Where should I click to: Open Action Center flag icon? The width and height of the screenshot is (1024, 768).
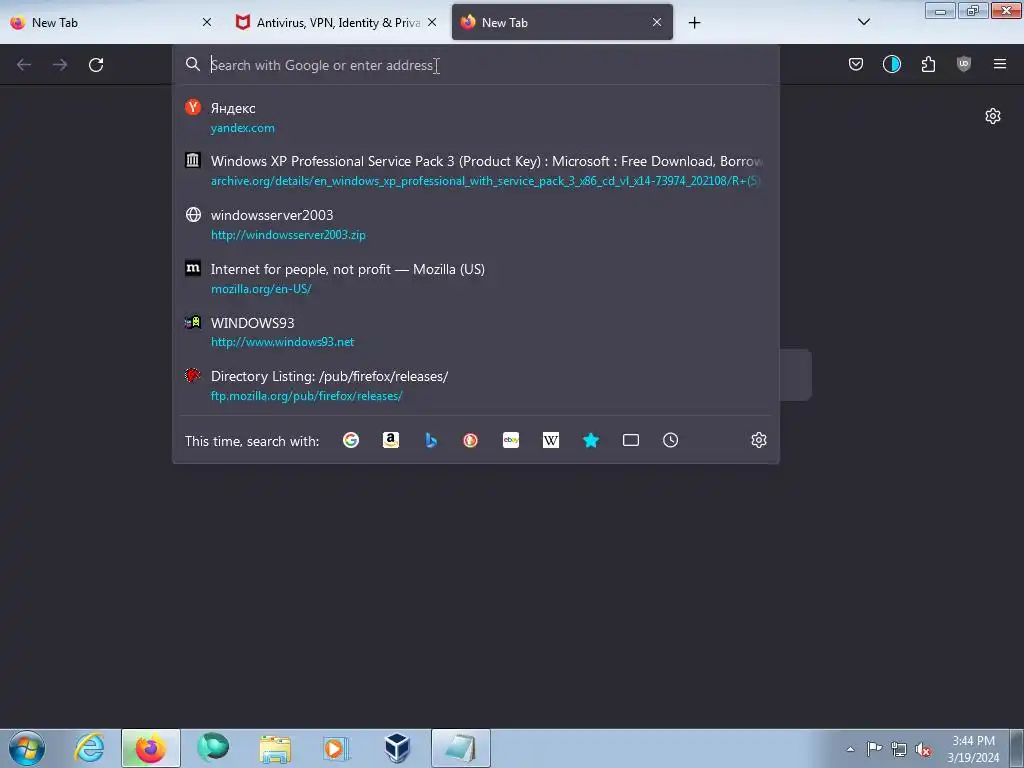tap(874, 748)
